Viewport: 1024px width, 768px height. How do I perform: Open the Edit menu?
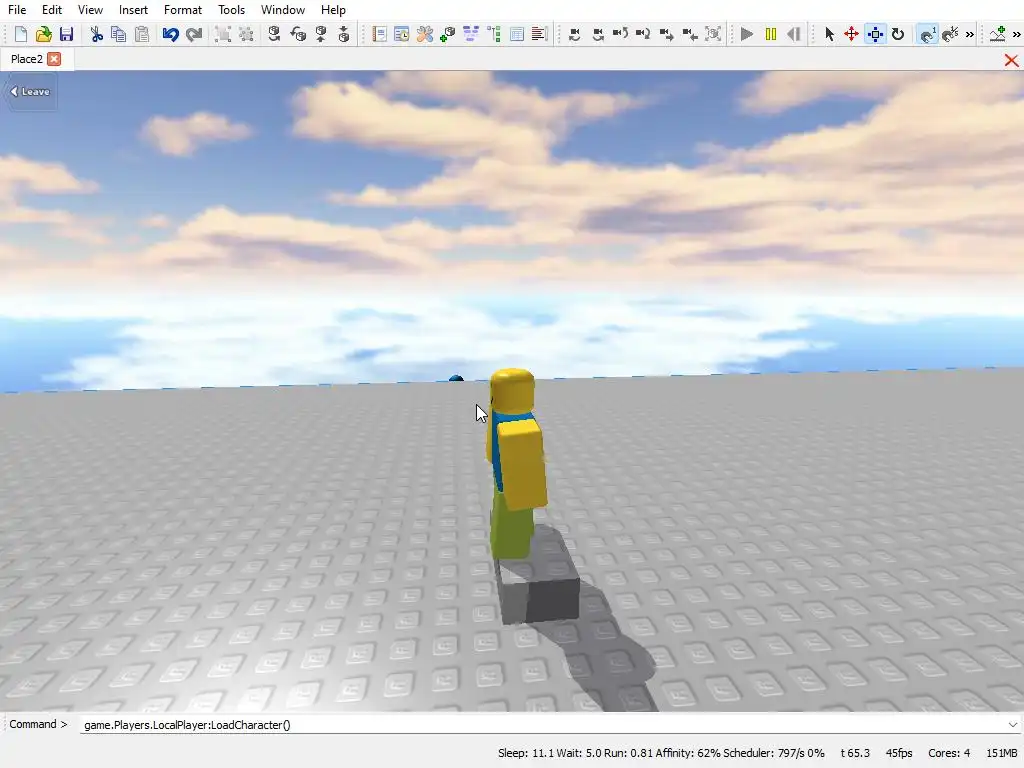[x=52, y=10]
